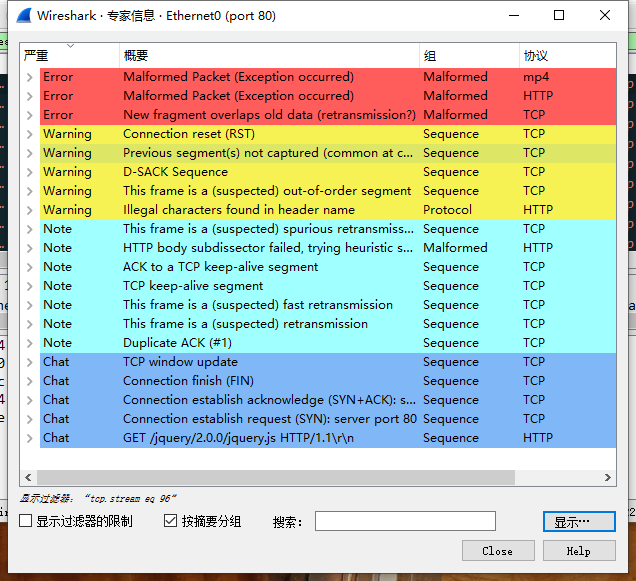Expand the fast retransmission note
This screenshot has height=581, width=636.
[30, 305]
